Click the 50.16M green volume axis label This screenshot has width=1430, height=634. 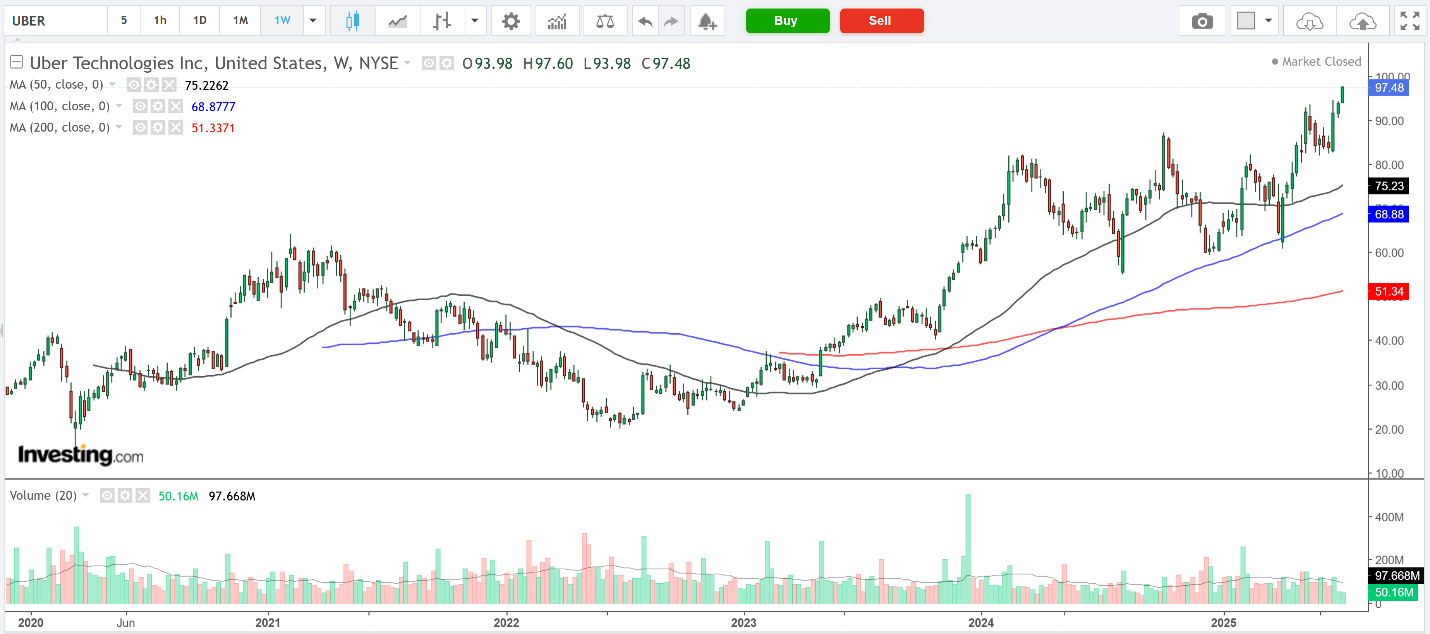pos(1395,592)
